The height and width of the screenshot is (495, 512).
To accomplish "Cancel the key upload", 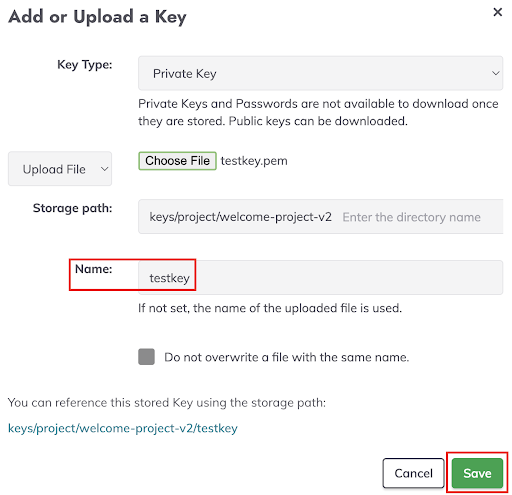I will [x=413, y=473].
